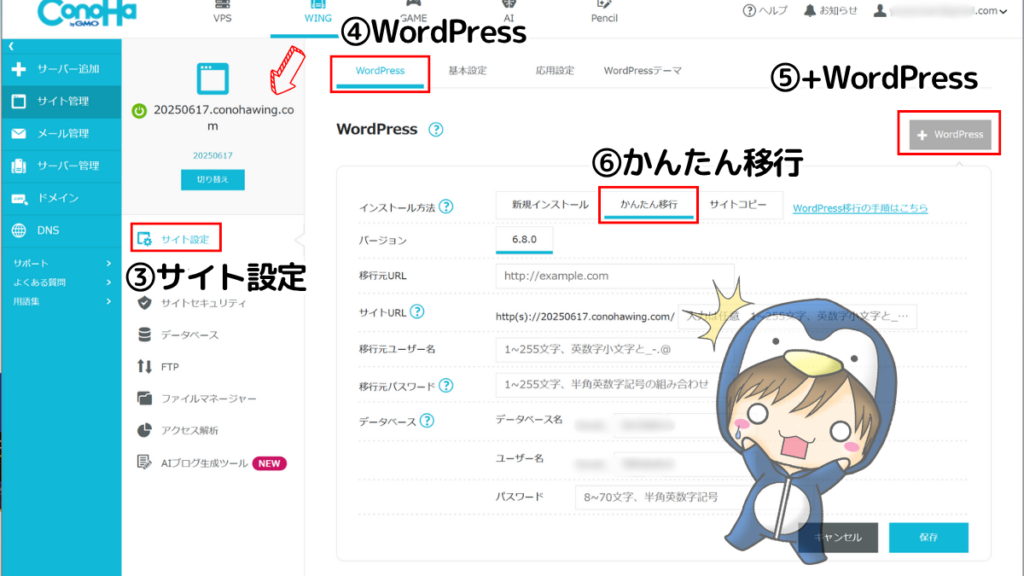Switch to the 応用設定 tab
This screenshot has height=576, width=1024.
[554, 71]
